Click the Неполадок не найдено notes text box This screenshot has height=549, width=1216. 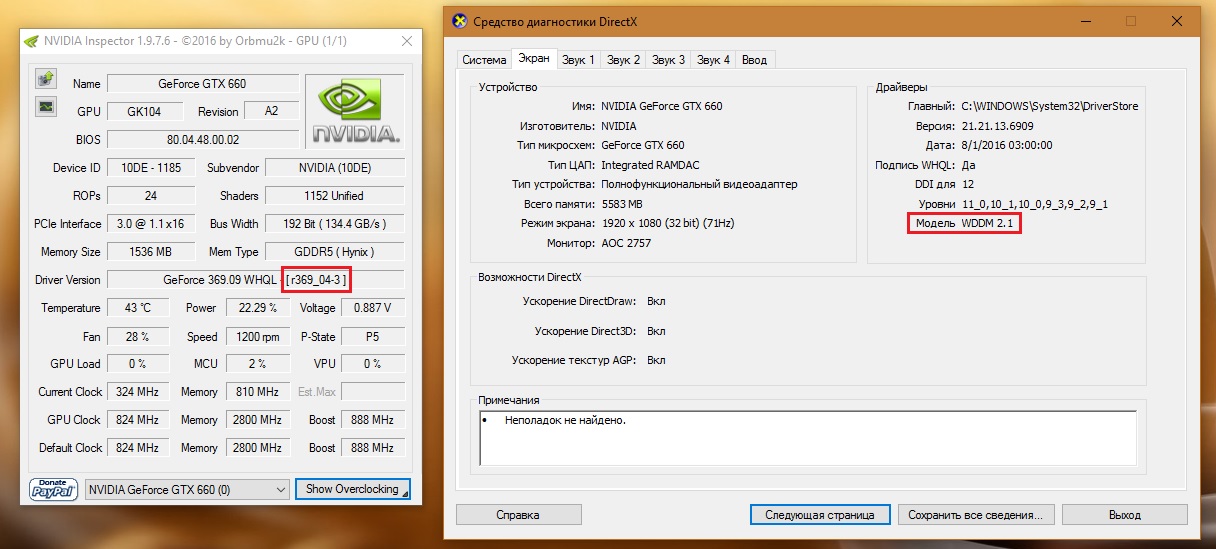(x=808, y=438)
